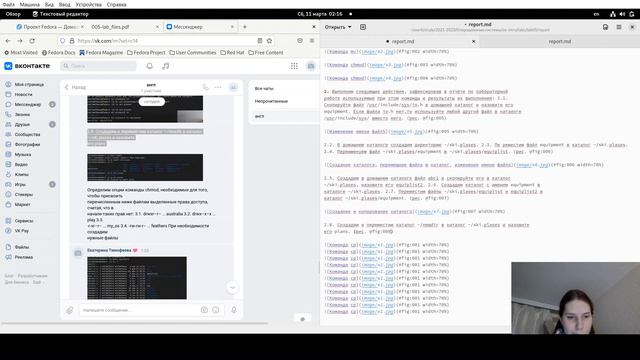Open Файлы in VK sidebar
This screenshot has width=640, height=360.
tap(18, 247)
